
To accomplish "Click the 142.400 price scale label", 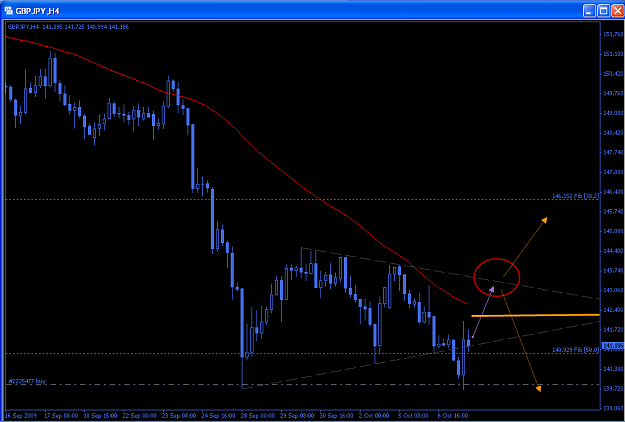I will (x=613, y=310).
